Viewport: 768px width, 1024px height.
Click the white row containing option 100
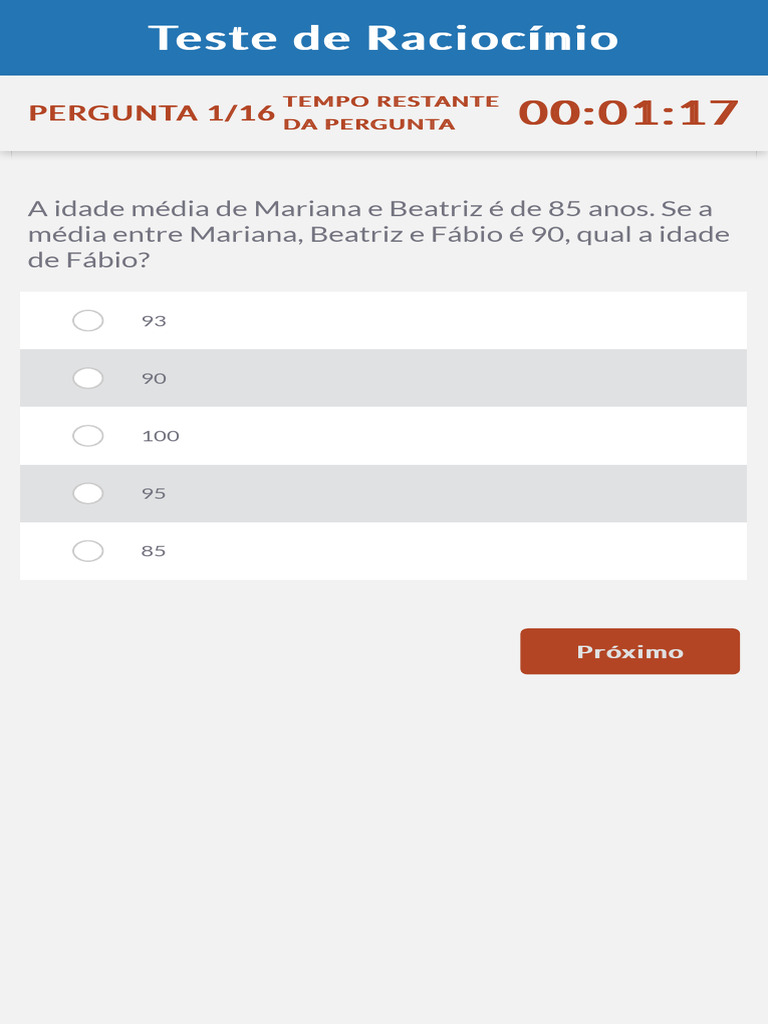click(x=450, y=436)
